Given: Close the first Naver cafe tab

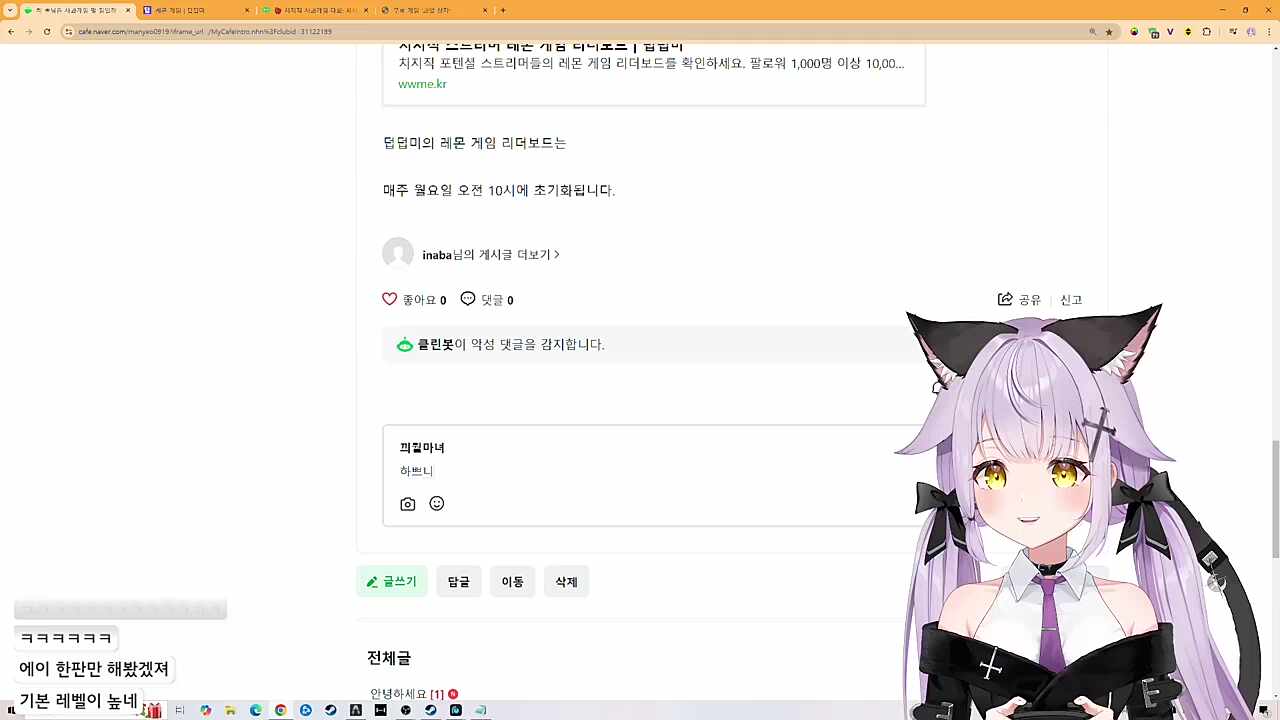Looking at the screenshot, I should 128,10.
